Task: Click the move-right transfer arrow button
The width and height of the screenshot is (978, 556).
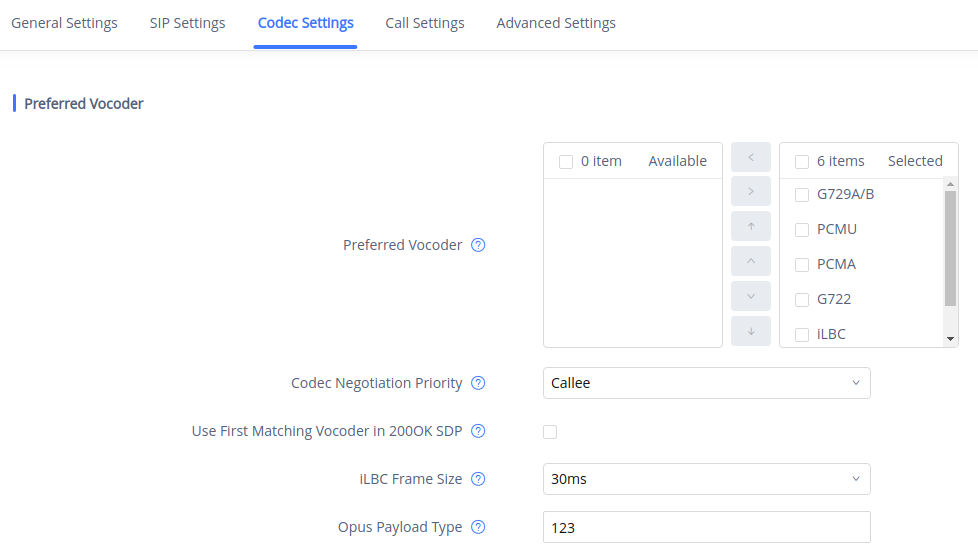Action: (751, 191)
